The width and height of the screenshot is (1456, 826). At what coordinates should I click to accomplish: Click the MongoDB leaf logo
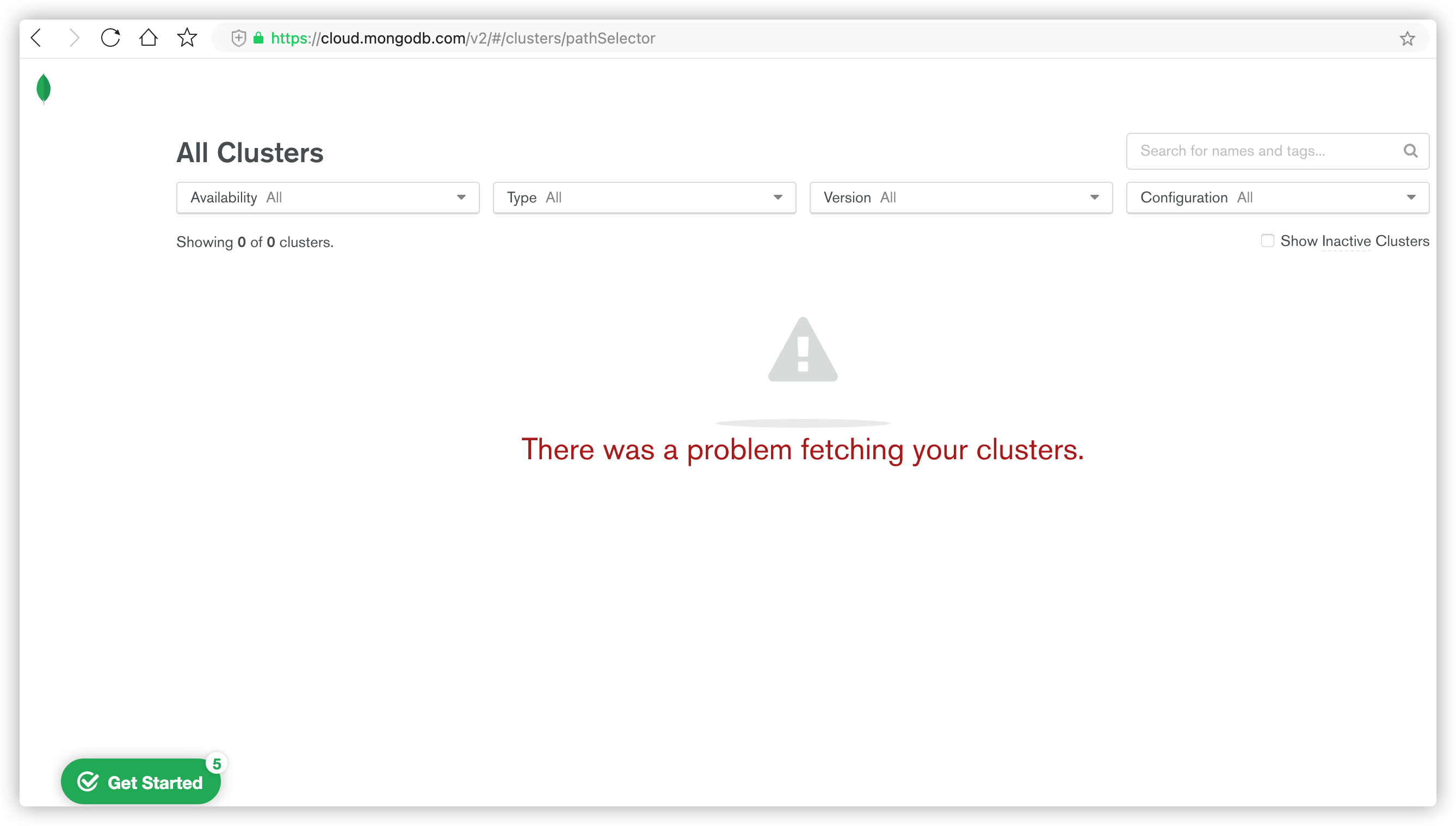[x=44, y=89]
